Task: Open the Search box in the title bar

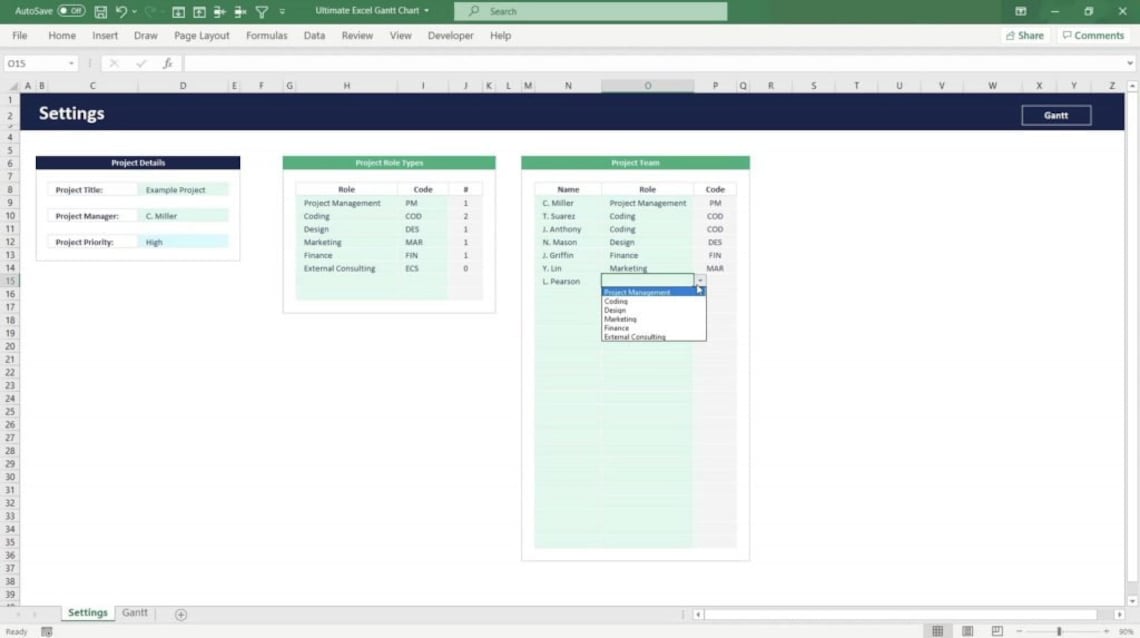Action: point(590,11)
